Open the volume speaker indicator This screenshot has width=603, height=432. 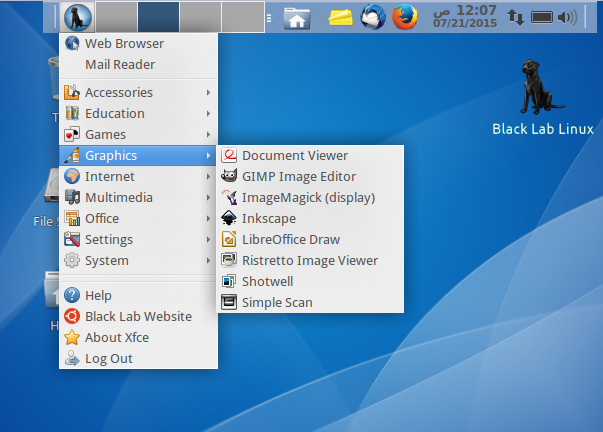(567, 17)
